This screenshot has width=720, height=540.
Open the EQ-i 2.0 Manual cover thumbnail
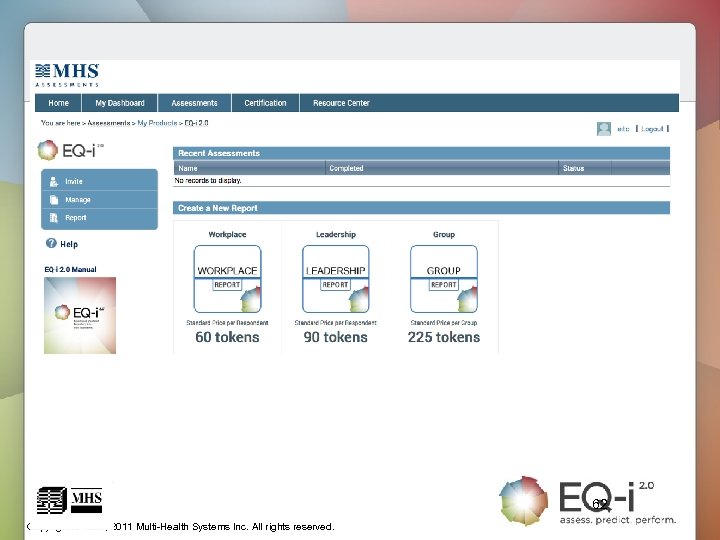pyautogui.click(x=80, y=315)
